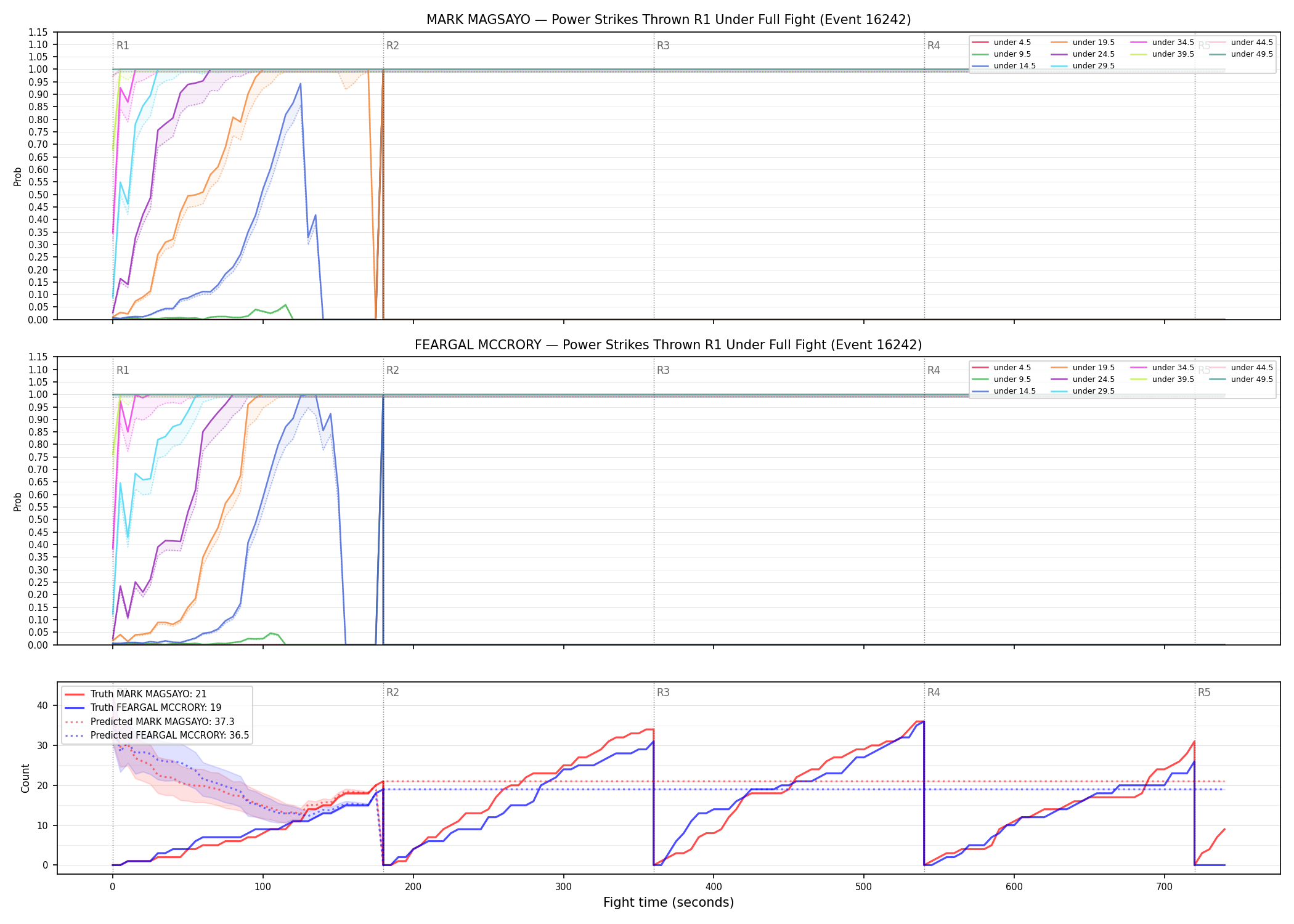Click the 40 tick on Count axis
1294x924 pixels.
pos(42,706)
